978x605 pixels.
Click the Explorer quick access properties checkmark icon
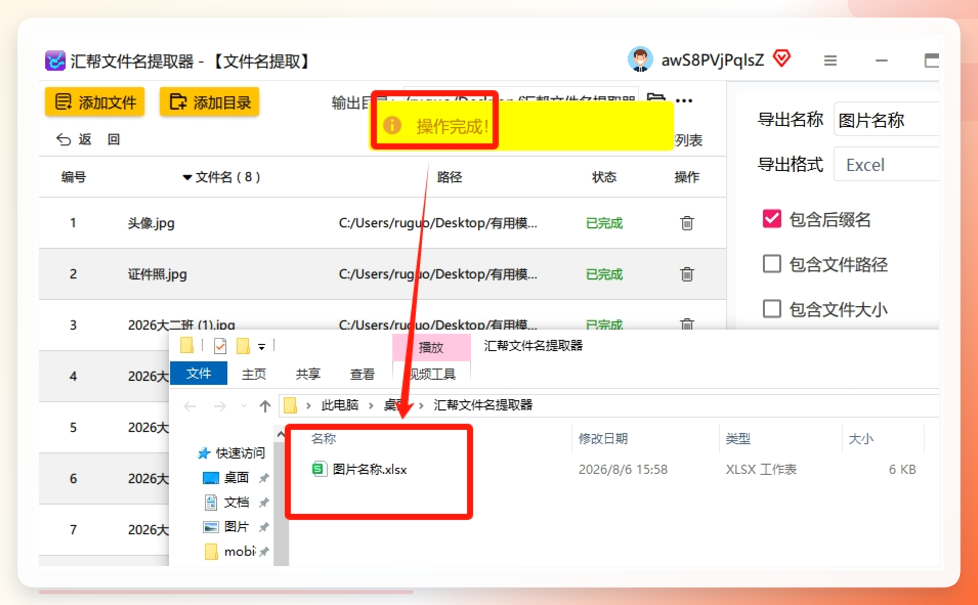tap(220, 346)
